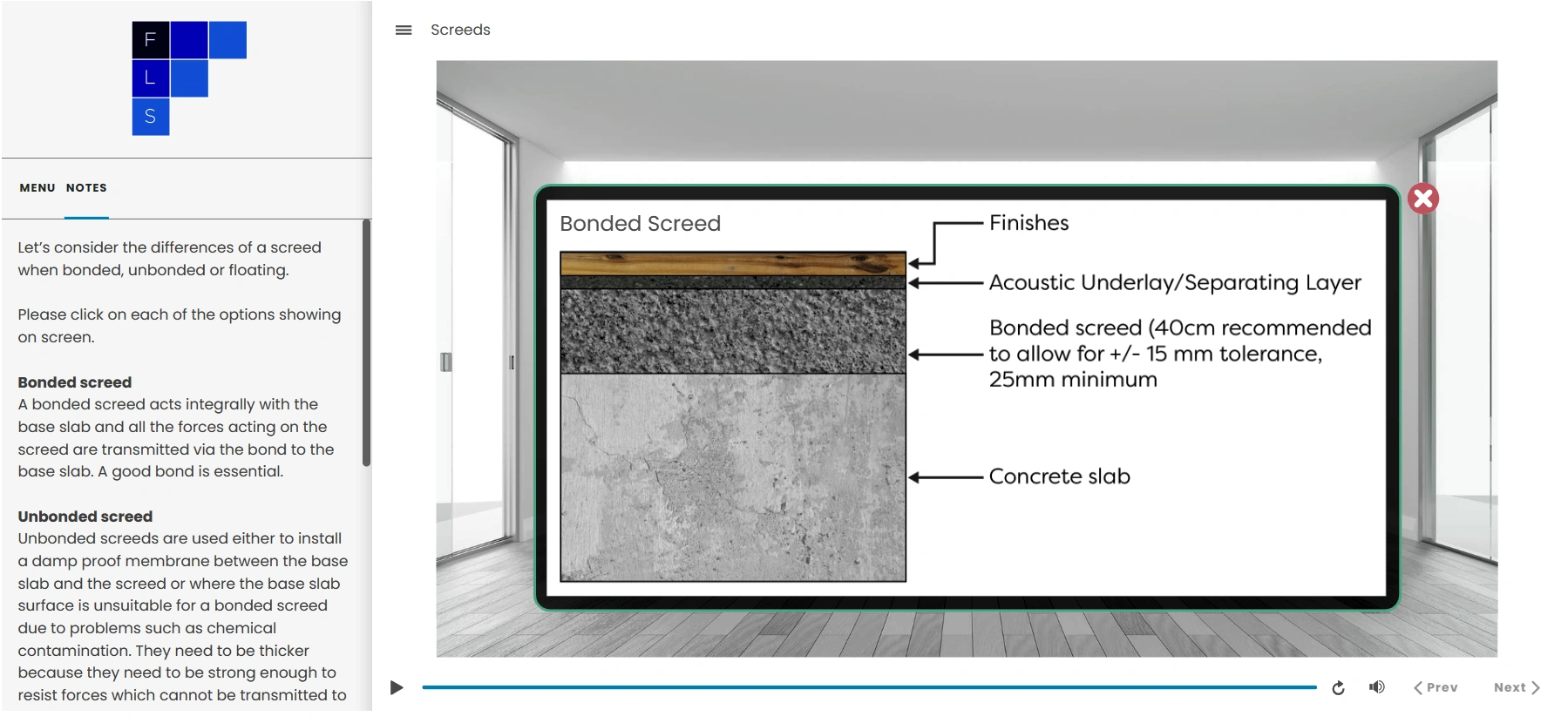Click the replay slide icon
The width and height of the screenshot is (1568, 723).
tap(1338, 688)
